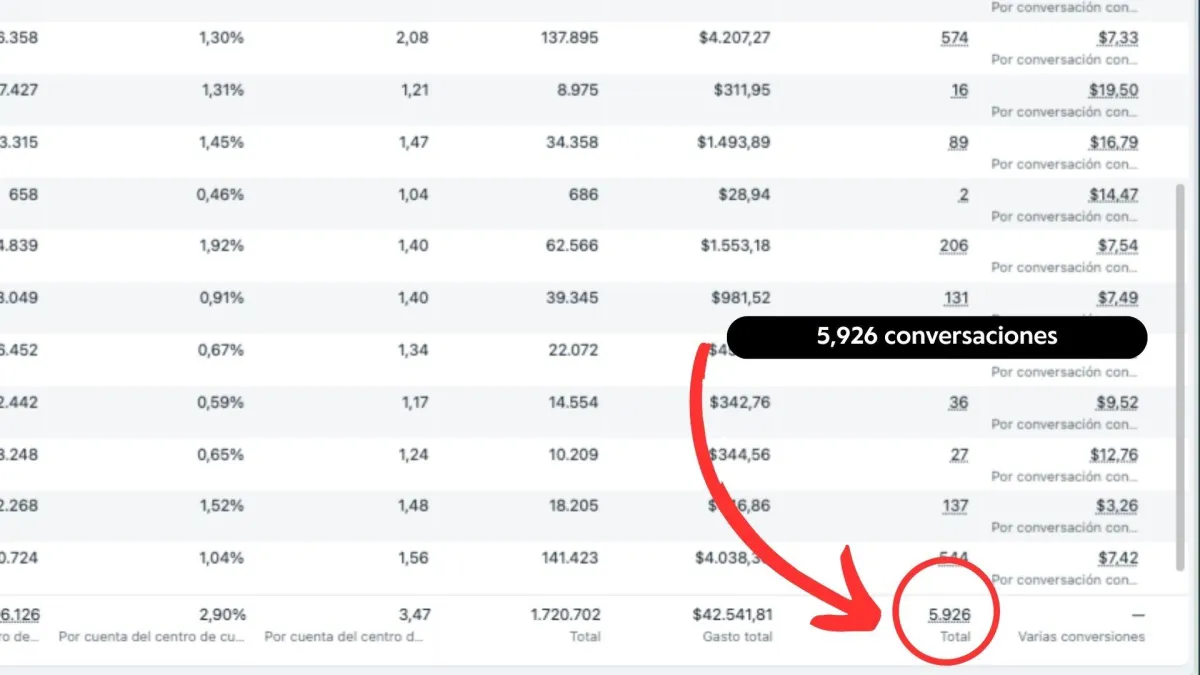Click the 5,926 conversaciones black label

(936, 337)
